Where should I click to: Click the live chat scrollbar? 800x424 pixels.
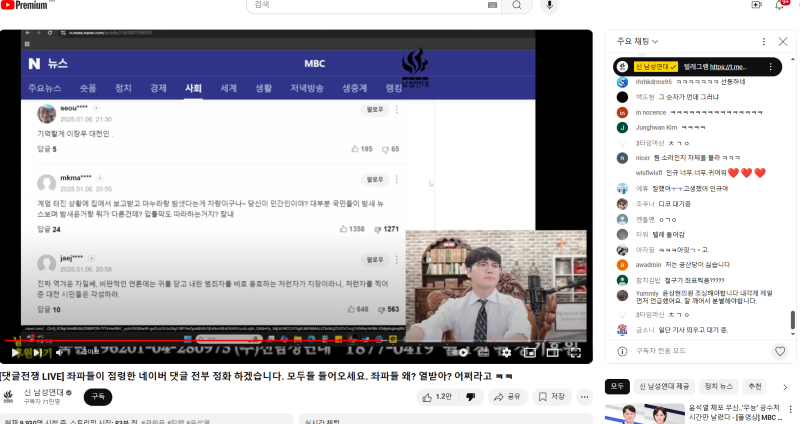792,320
